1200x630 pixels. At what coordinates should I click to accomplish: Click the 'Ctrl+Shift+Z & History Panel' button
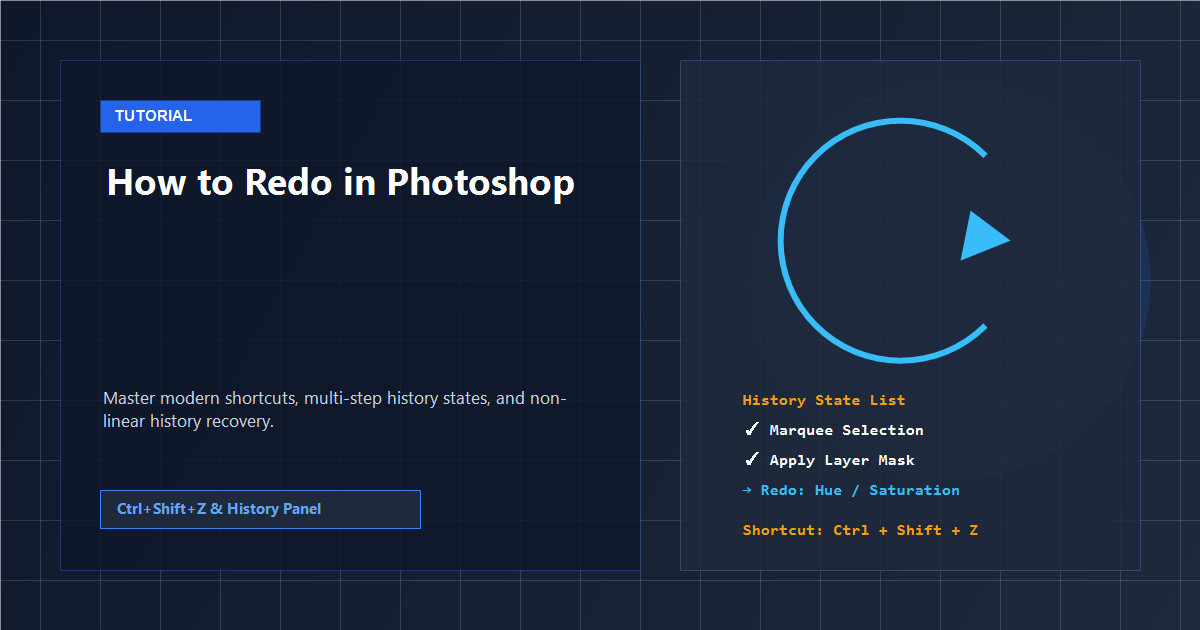pos(260,509)
